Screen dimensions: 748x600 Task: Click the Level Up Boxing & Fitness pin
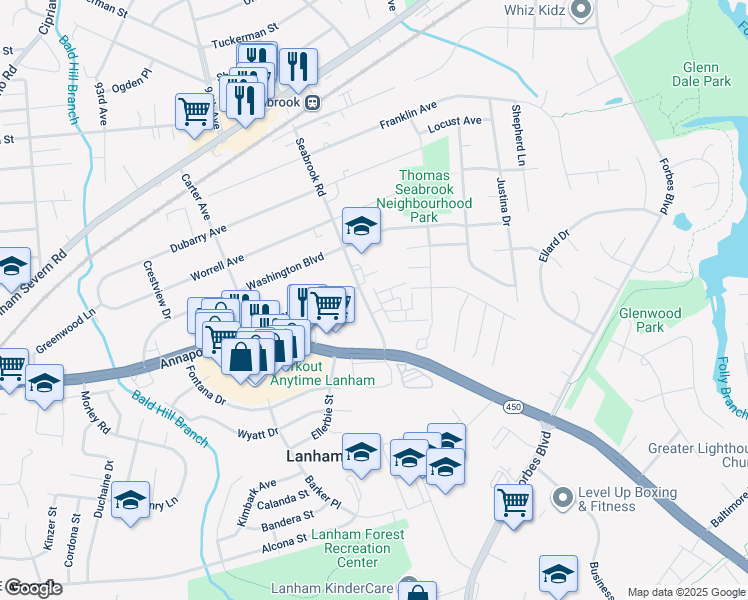(563, 498)
